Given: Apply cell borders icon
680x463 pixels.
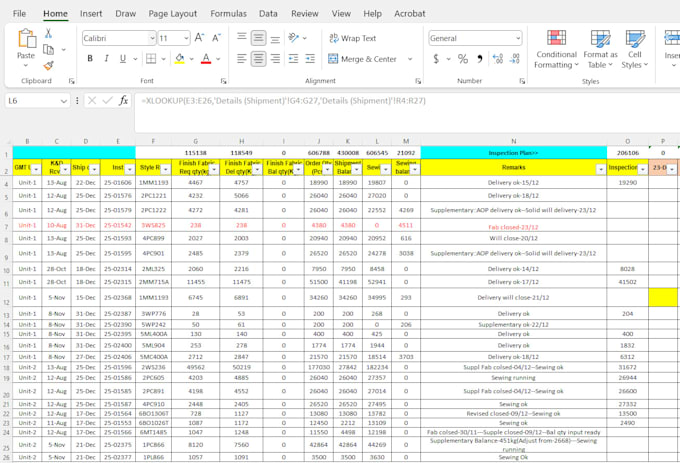Looking at the screenshot, I should (151, 59).
